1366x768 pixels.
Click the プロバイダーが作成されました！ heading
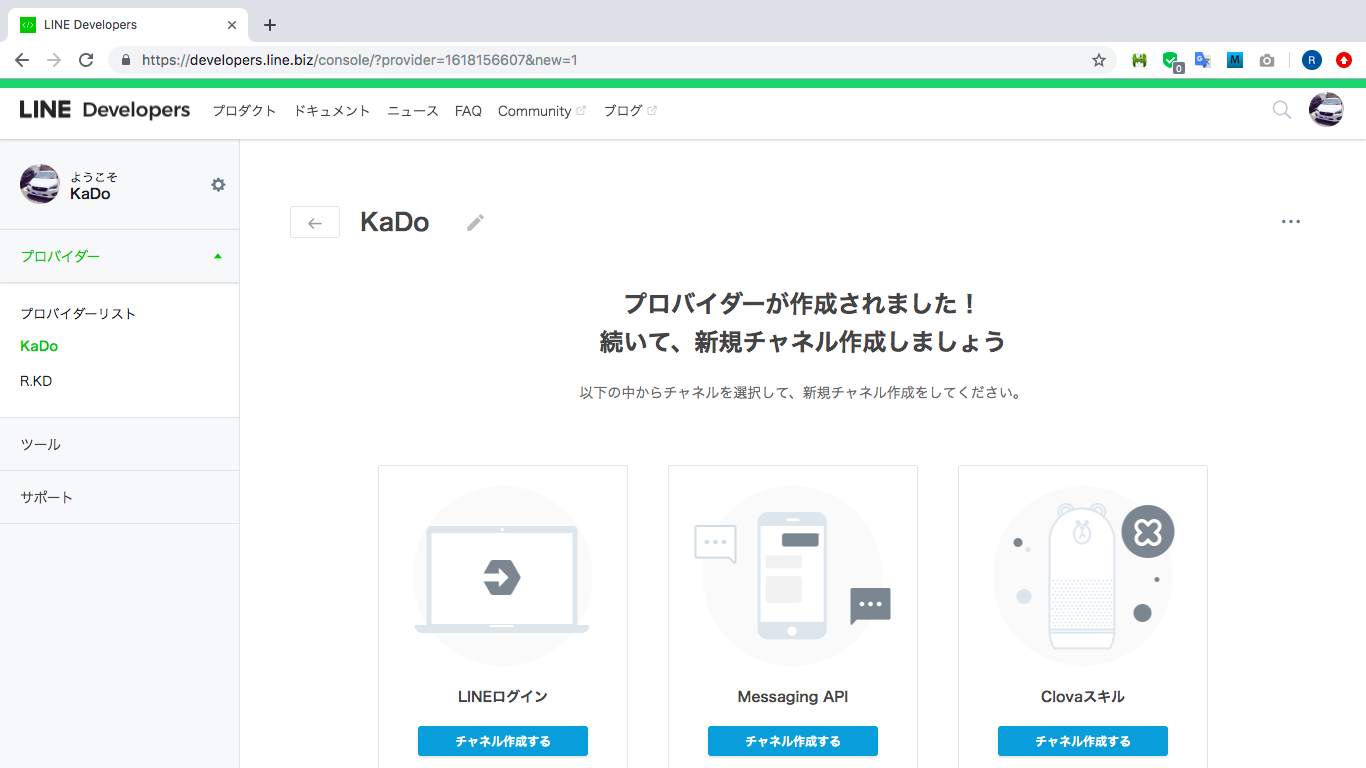coord(802,303)
